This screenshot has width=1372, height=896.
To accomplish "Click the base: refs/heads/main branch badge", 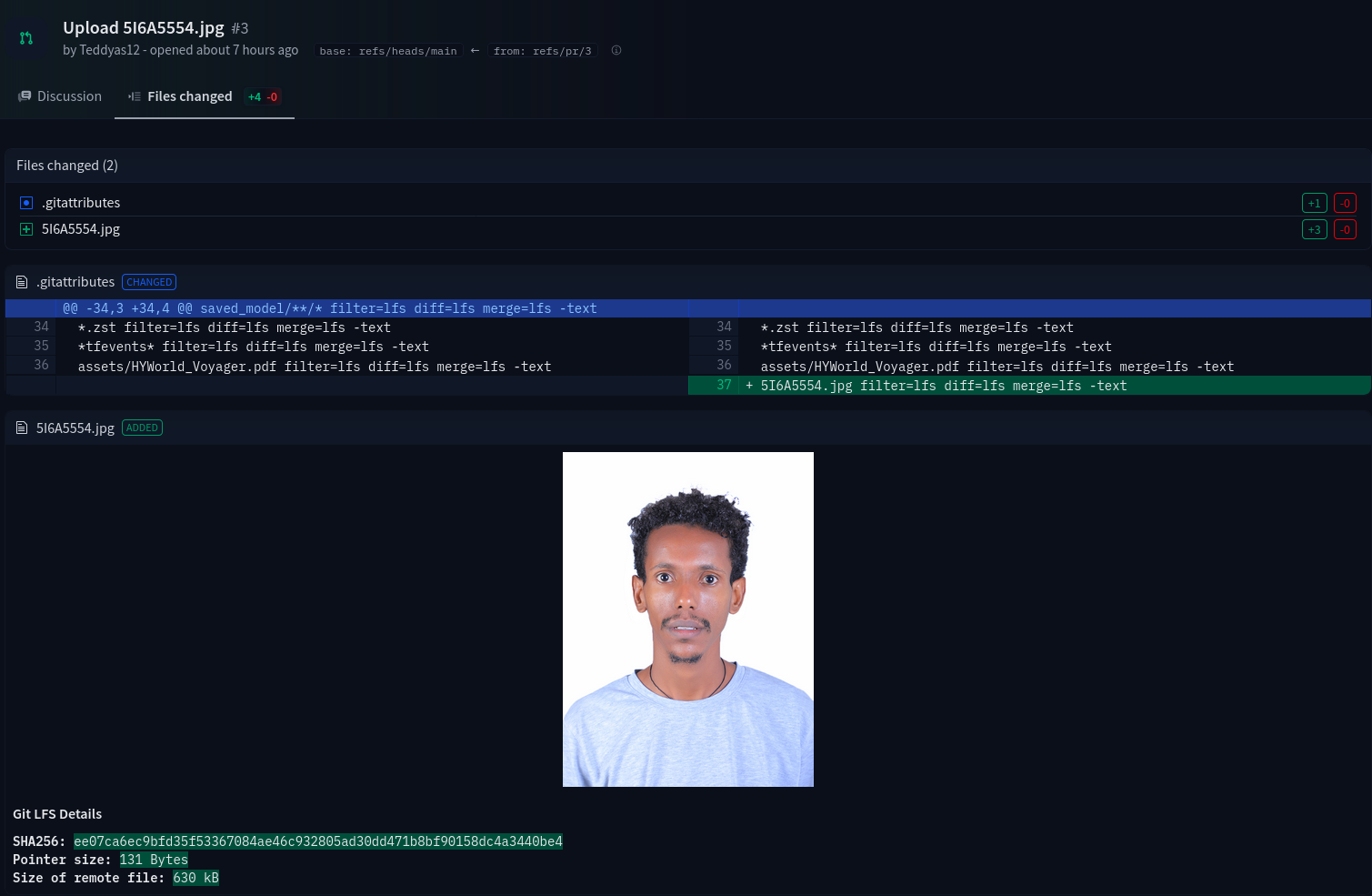I will click(x=388, y=51).
